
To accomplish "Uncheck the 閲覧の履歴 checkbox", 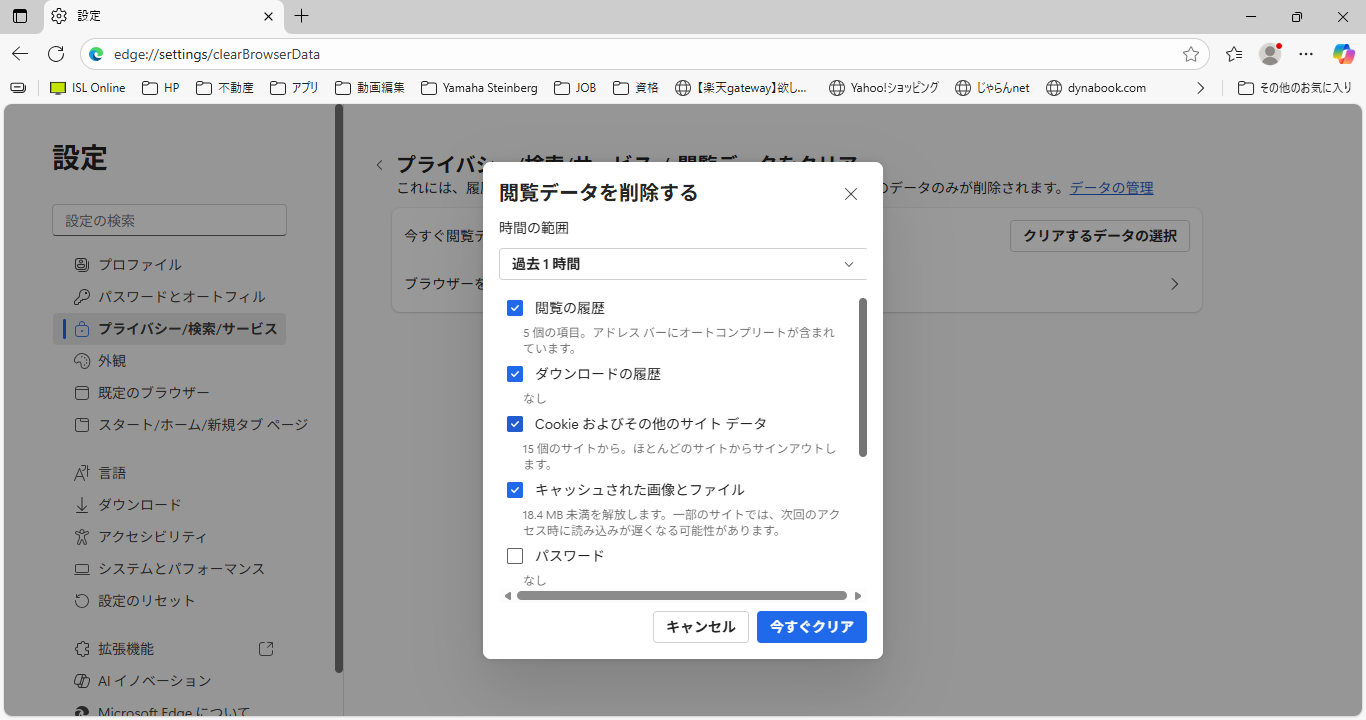I will (x=515, y=308).
